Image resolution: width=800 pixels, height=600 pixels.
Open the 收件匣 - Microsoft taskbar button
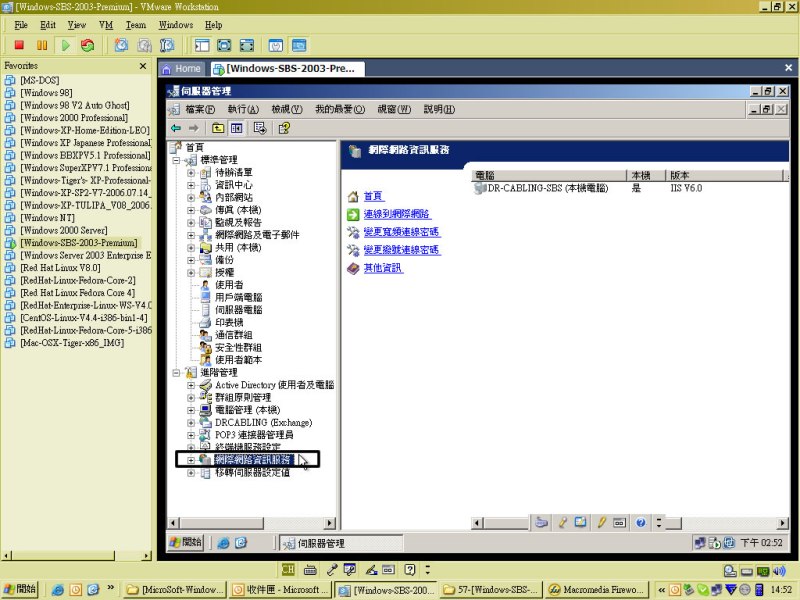point(279,590)
